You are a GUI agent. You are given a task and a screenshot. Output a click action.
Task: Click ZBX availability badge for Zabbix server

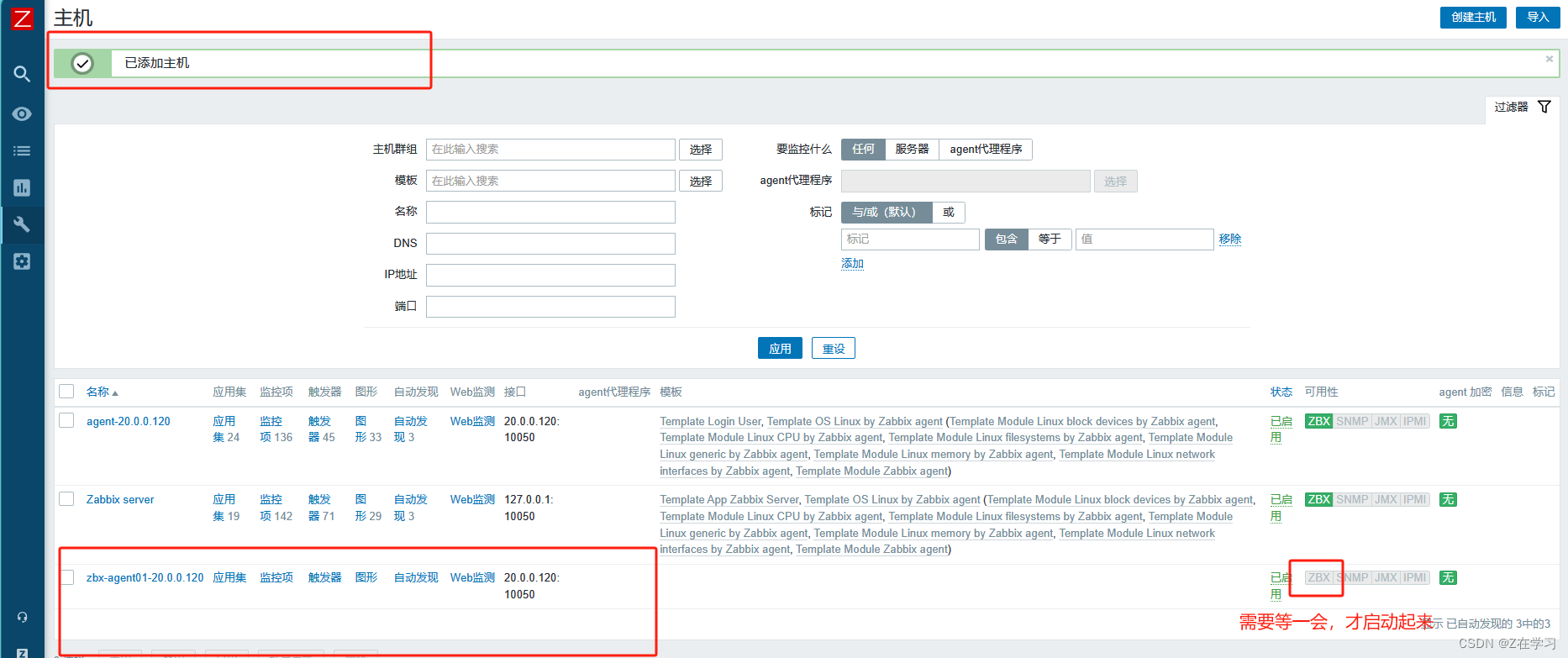click(x=1318, y=499)
